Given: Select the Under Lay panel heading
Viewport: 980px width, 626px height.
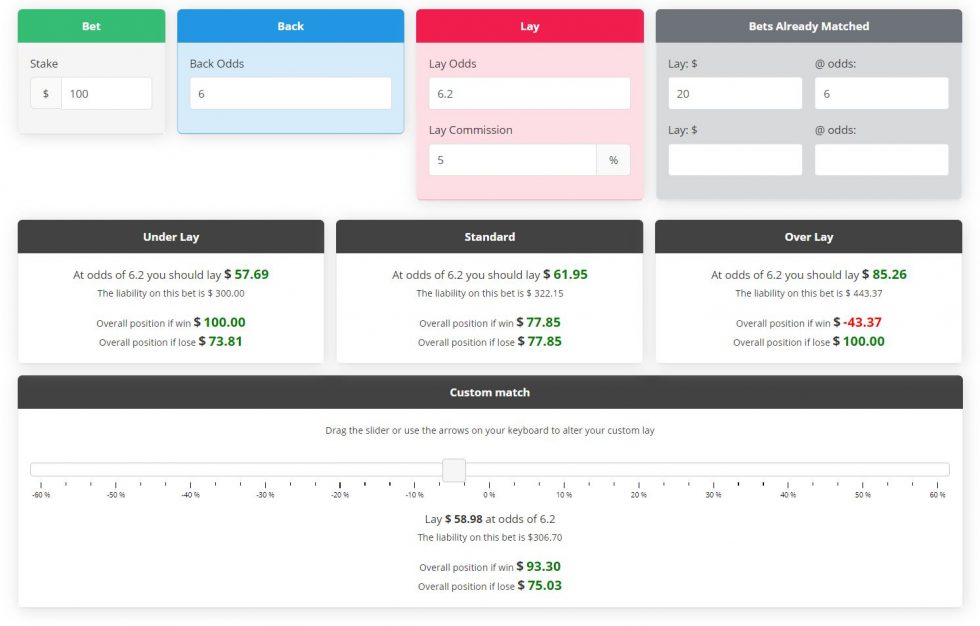Looking at the screenshot, I should tap(171, 237).
